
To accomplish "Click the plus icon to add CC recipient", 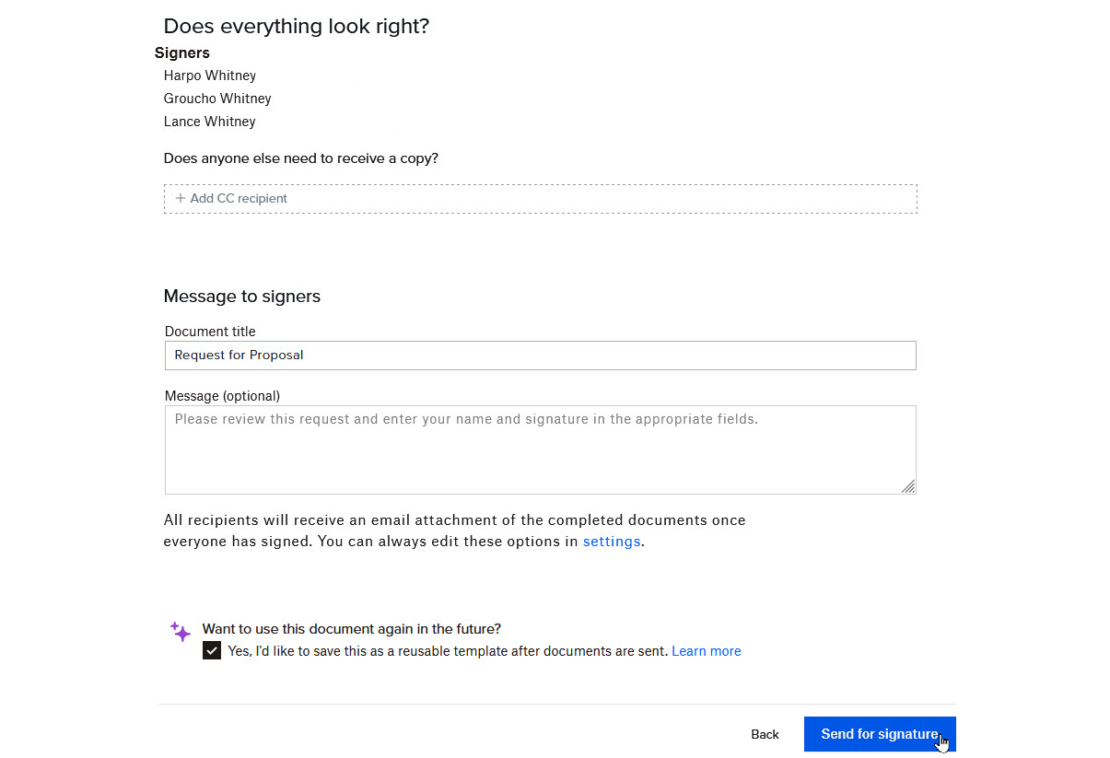I will click(x=180, y=198).
